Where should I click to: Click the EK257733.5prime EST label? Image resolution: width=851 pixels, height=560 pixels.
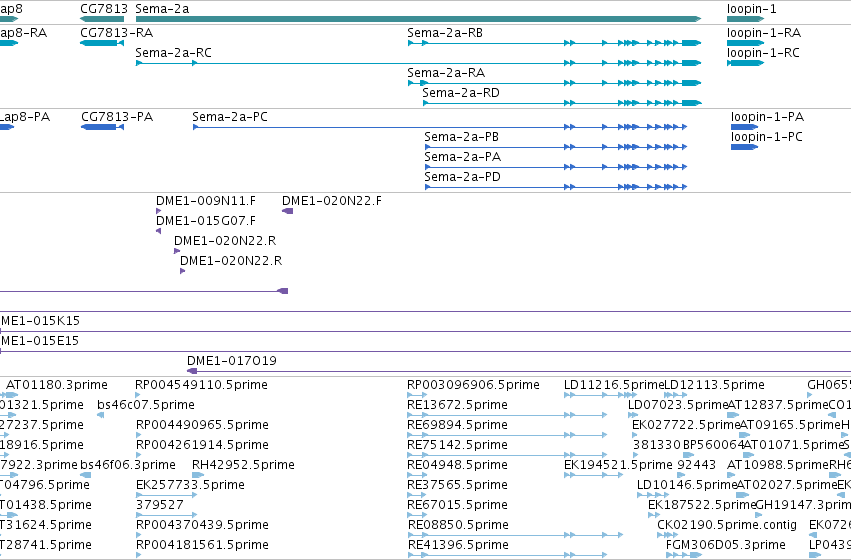(x=190, y=486)
